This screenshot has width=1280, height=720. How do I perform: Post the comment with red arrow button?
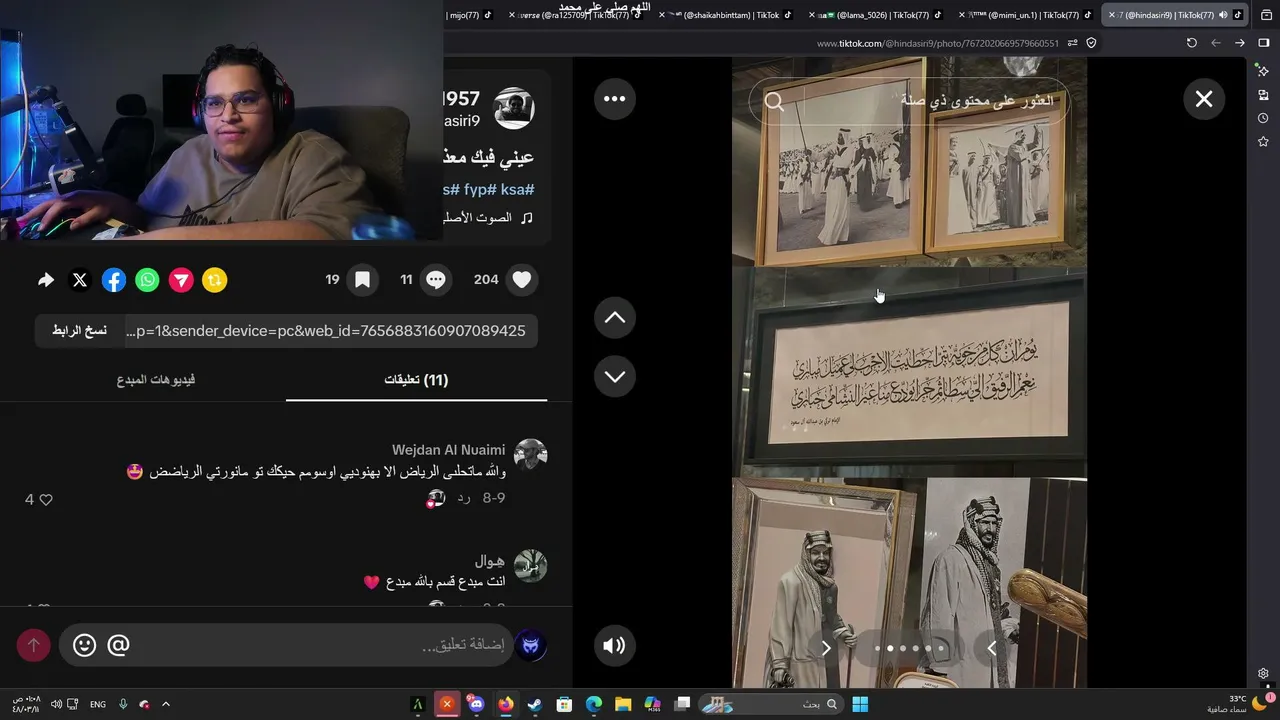[33, 645]
